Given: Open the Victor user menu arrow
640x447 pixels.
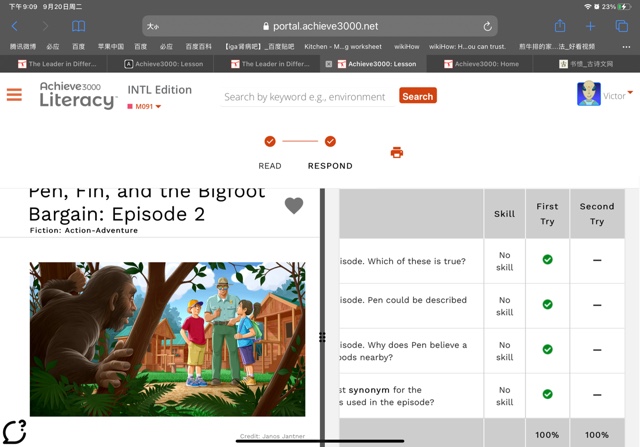Looking at the screenshot, I should (630, 92).
